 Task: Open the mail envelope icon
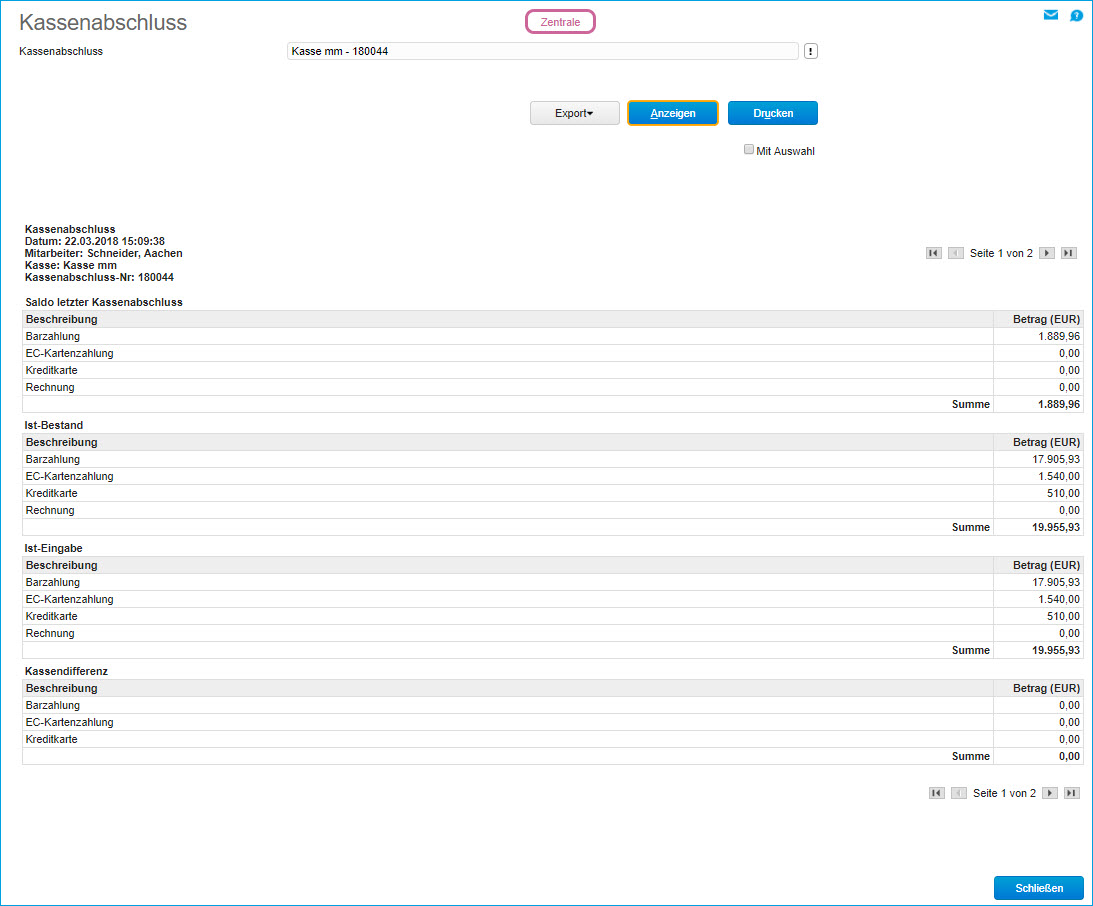(1050, 15)
